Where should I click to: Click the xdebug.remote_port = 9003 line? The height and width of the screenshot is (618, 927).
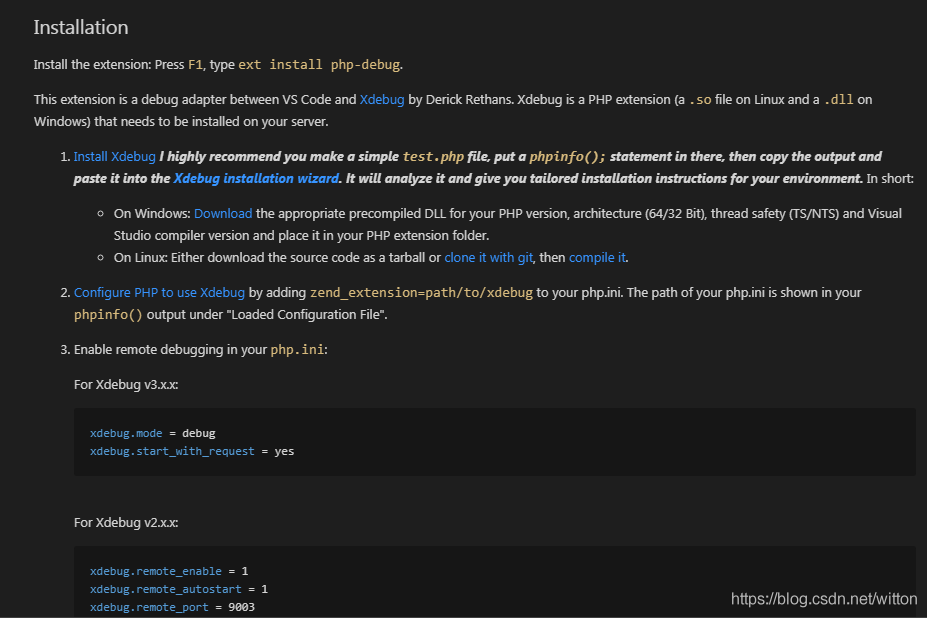coord(172,607)
